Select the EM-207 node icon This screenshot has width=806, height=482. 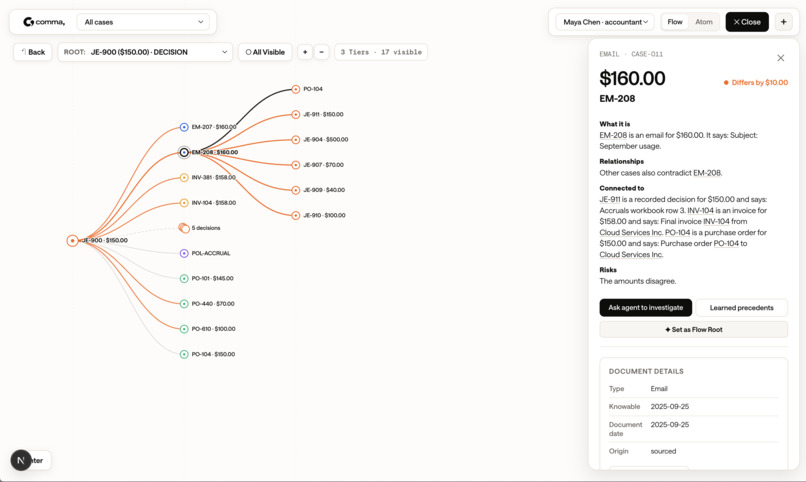184,127
